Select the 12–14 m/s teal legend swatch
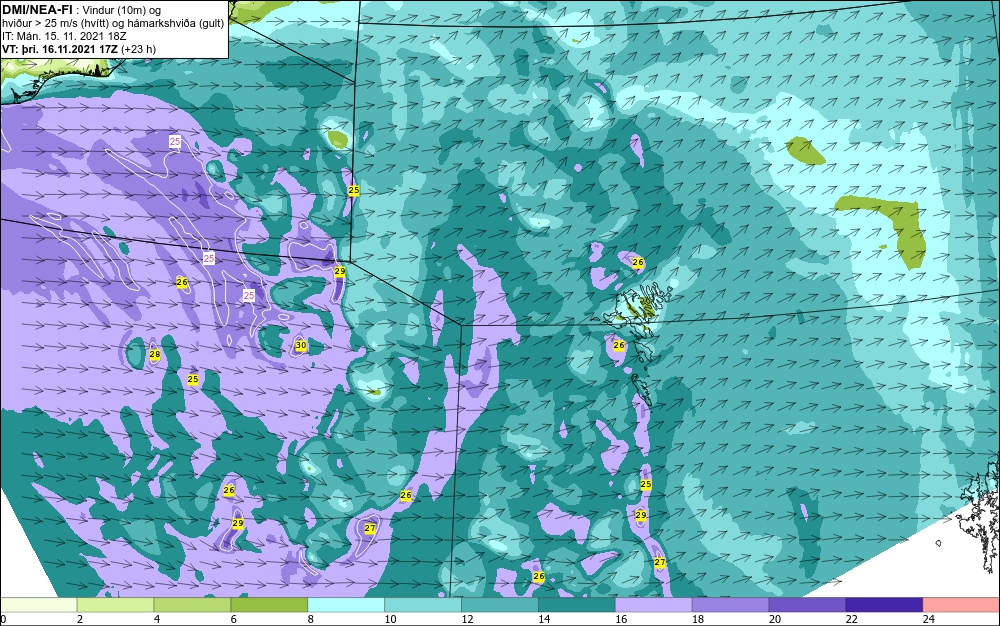The width and height of the screenshot is (1000, 626). [500, 604]
